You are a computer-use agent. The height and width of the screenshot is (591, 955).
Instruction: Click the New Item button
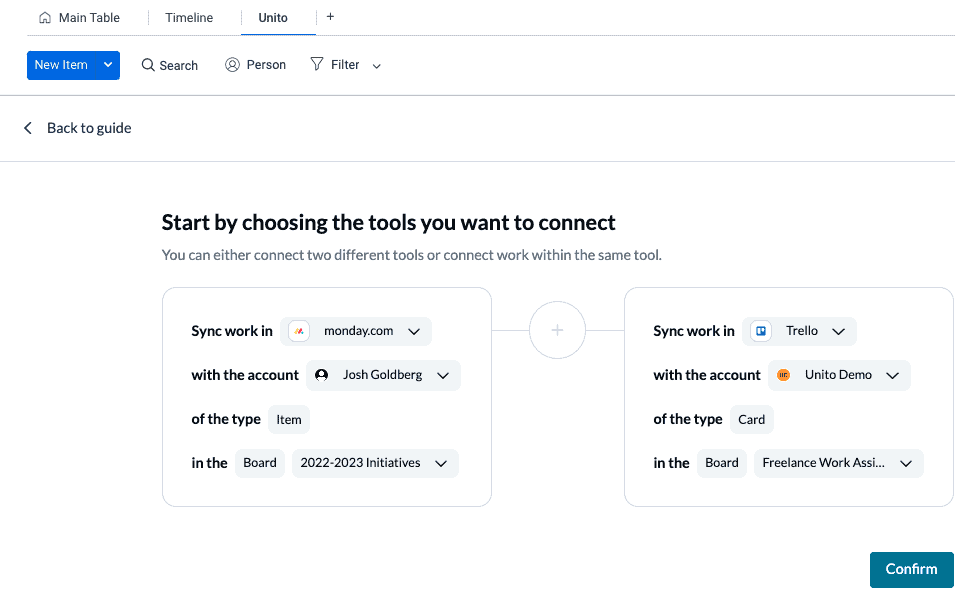coord(61,65)
